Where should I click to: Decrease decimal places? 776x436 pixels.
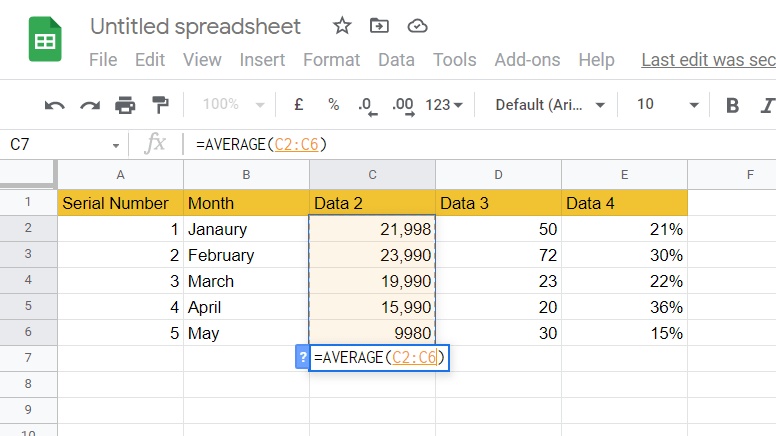(x=367, y=106)
